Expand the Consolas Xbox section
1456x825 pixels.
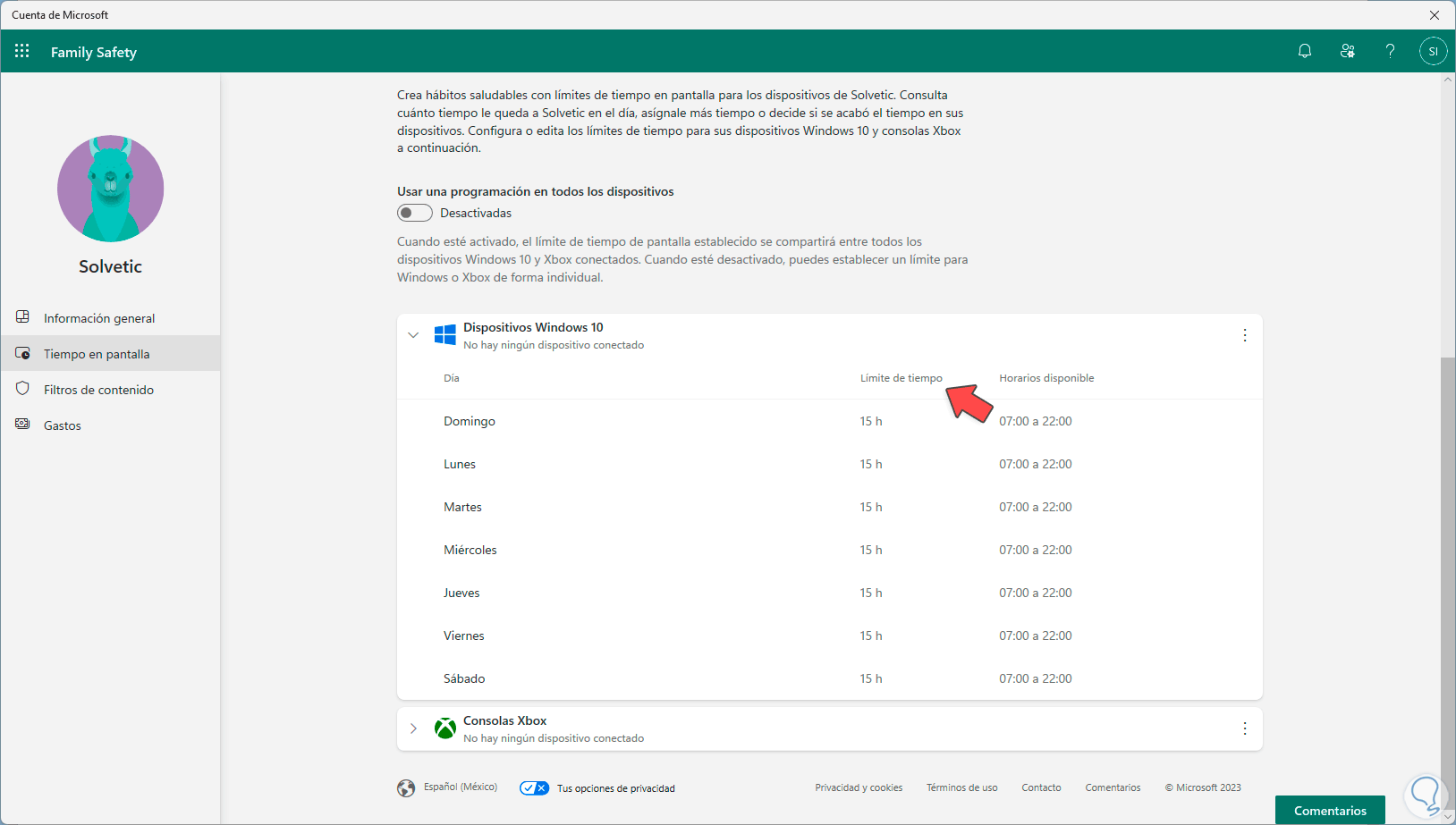[413, 728]
